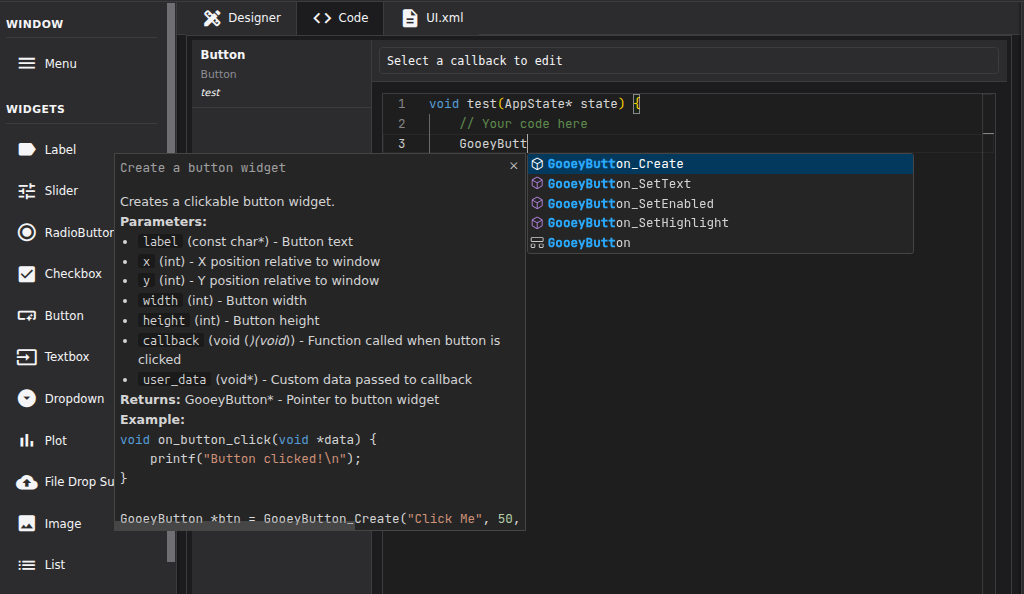Select the Textbox widget icon
This screenshot has width=1024, height=594.
click(x=27, y=356)
